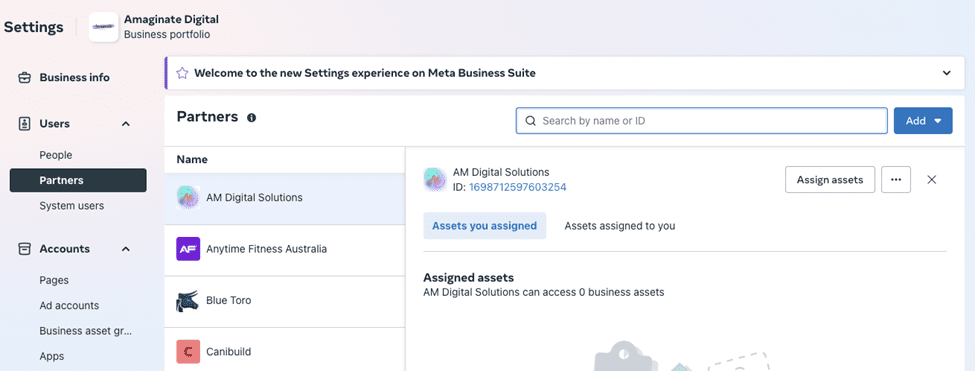Click the AM Digital Solutions ID link
The height and width of the screenshot is (371, 975).
point(517,187)
